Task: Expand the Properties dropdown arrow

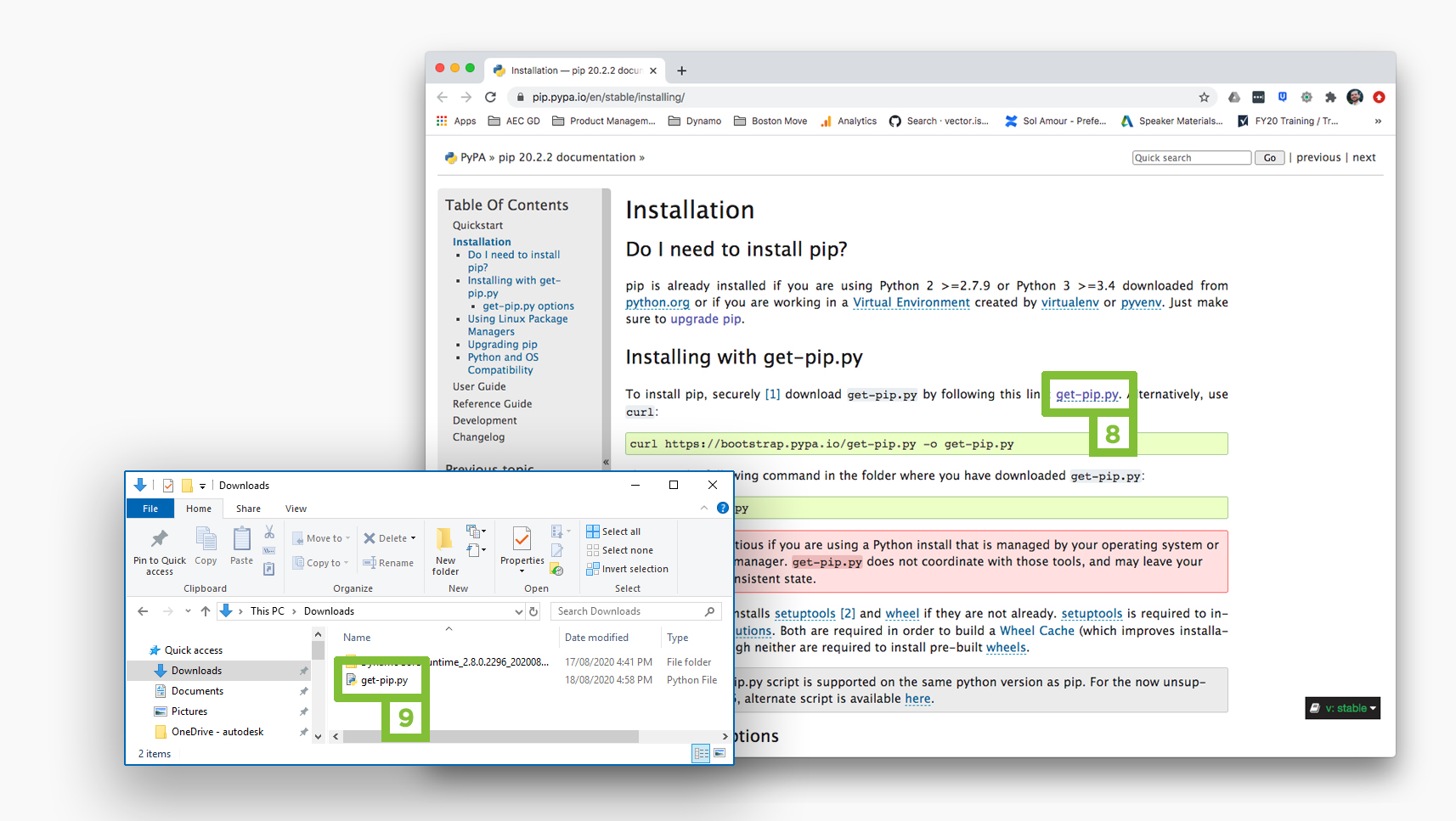Action: 522,571
